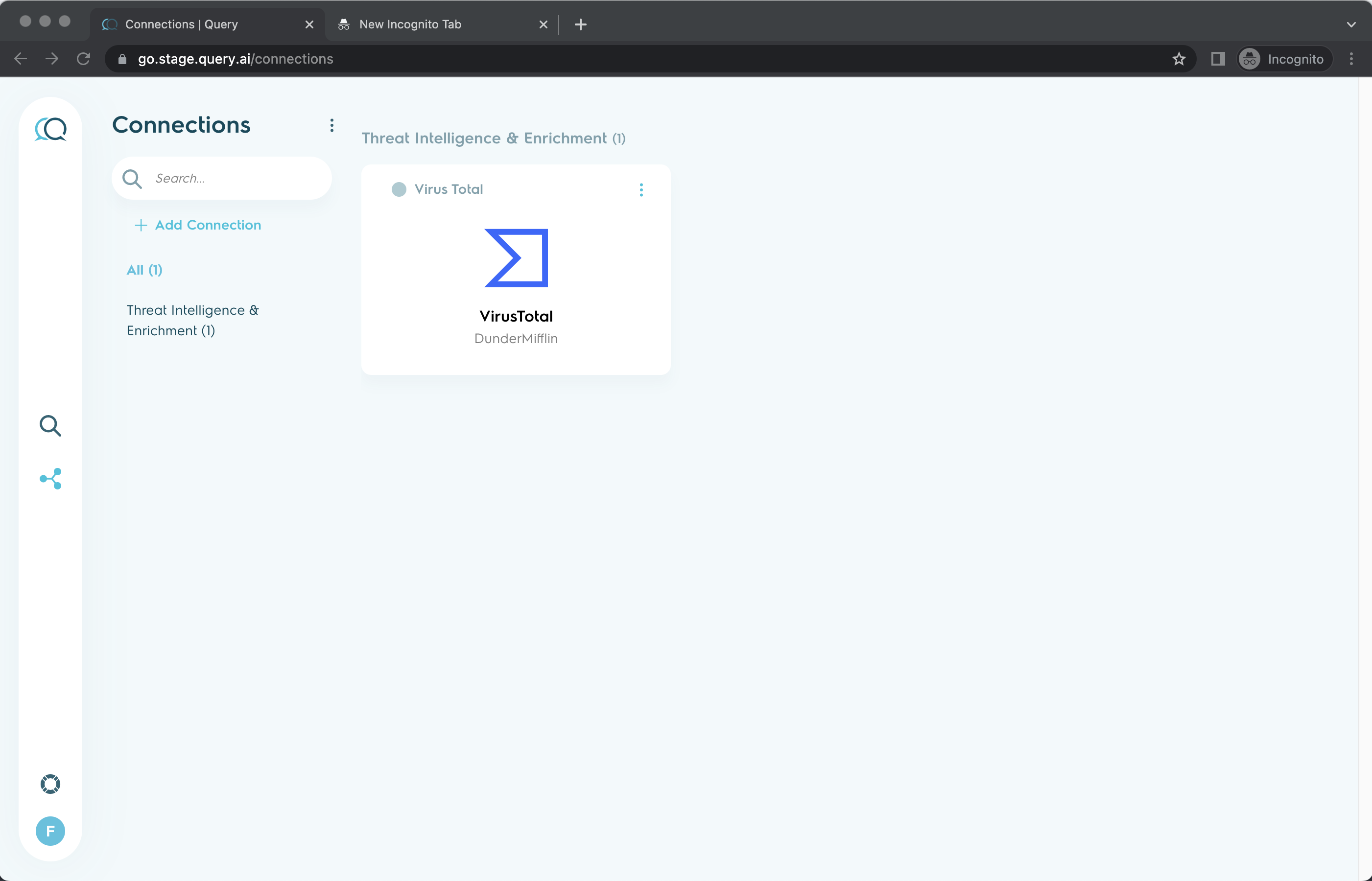Open the Incognito profile button
The width and height of the screenshot is (1372, 881).
1284,59
